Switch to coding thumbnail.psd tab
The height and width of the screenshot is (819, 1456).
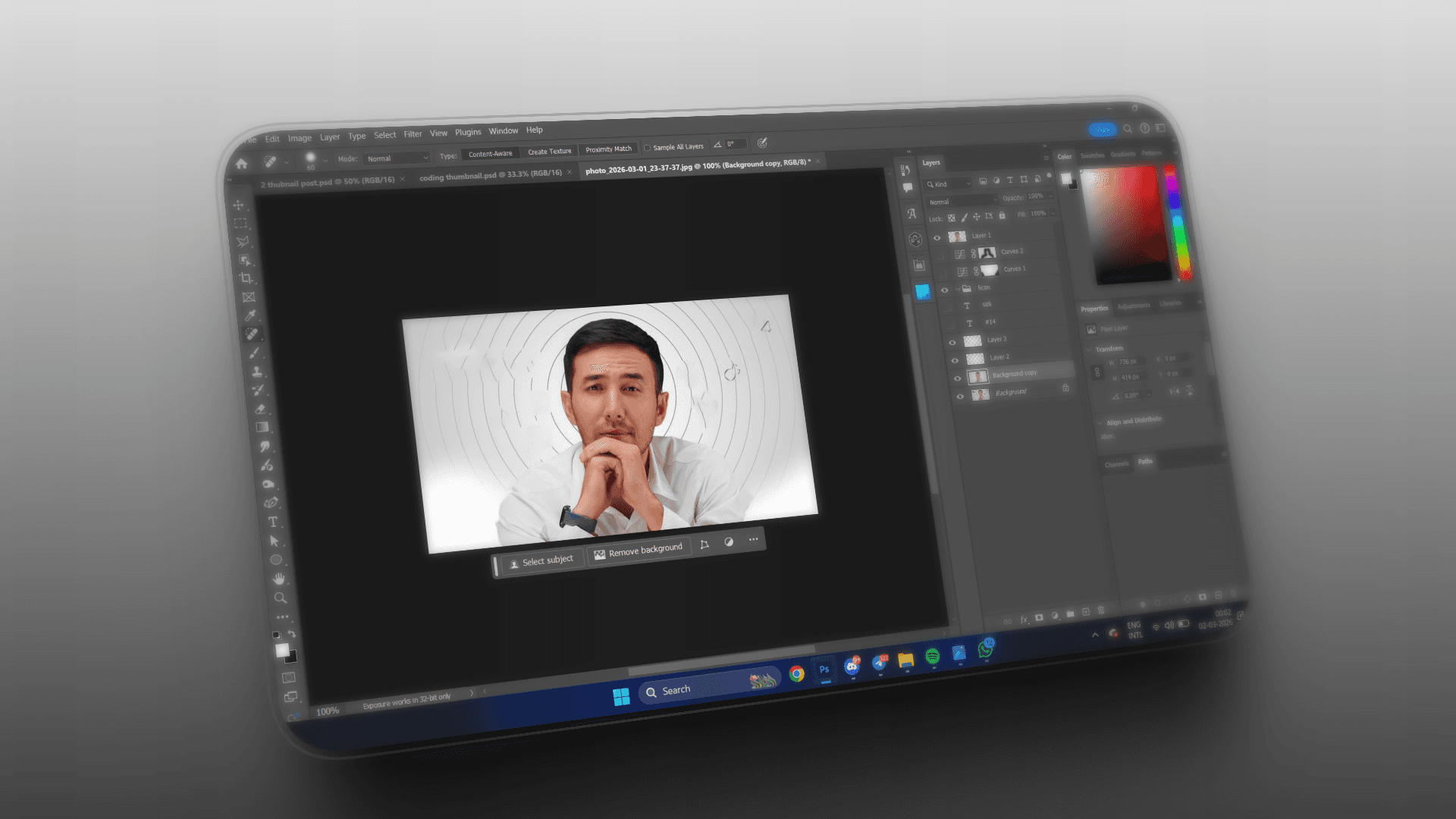tap(490, 175)
